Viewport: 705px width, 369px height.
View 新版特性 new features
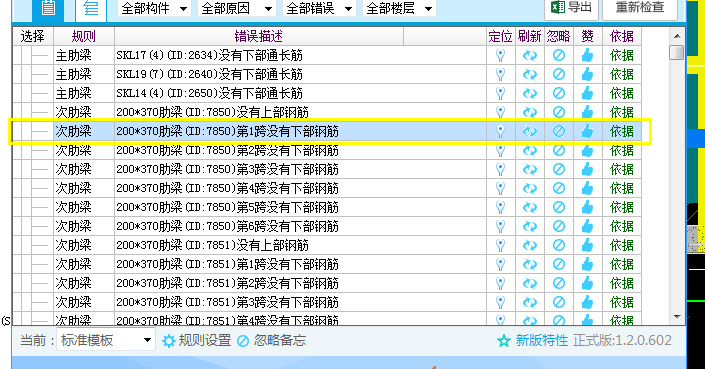pos(532,340)
